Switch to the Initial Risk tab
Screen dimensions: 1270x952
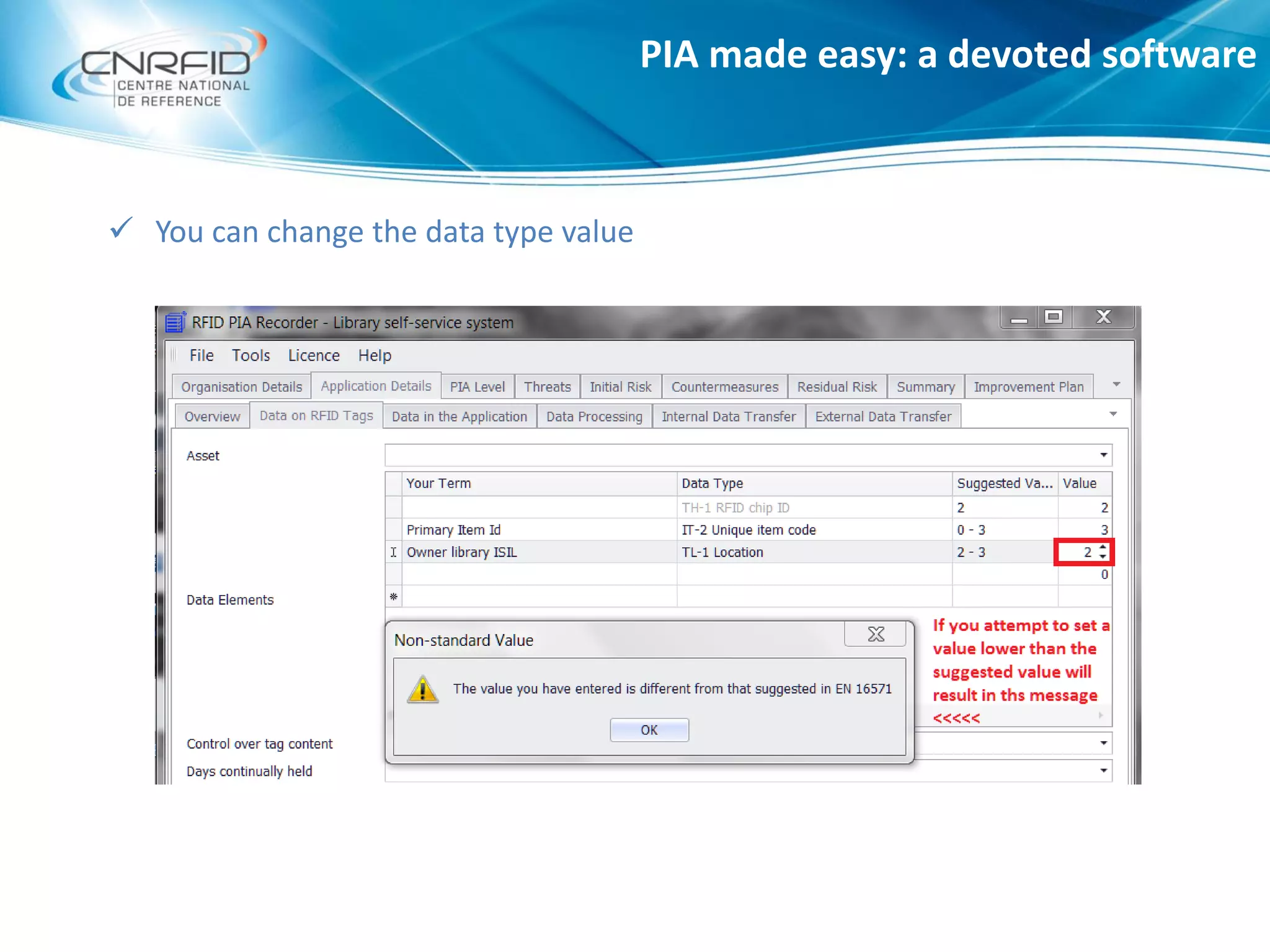pyautogui.click(x=621, y=387)
